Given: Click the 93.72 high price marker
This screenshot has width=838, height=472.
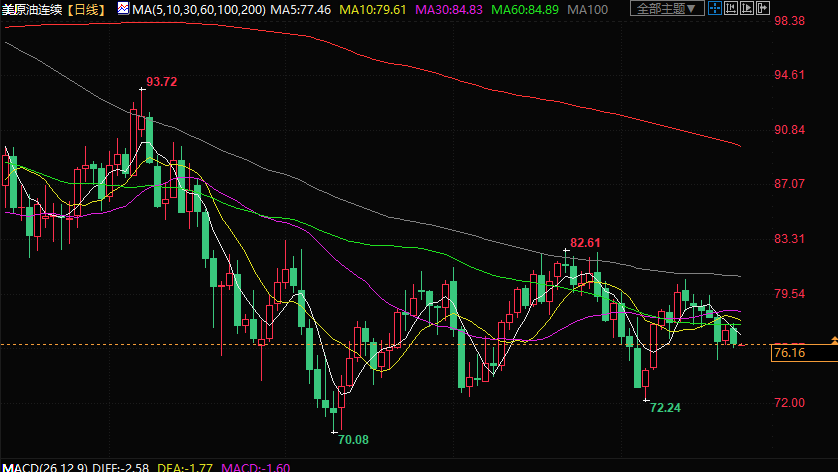Looking at the screenshot, I should [x=161, y=82].
